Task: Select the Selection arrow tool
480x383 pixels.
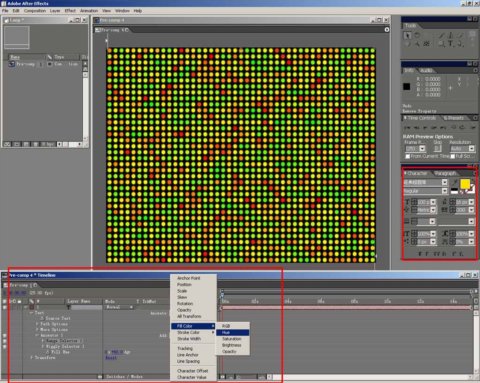Action: point(407,35)
